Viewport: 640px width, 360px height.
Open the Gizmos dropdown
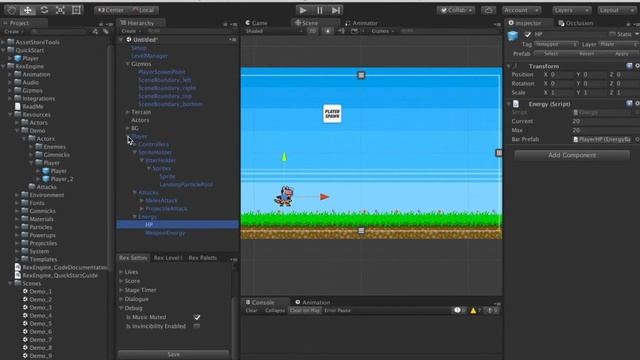coord(383,31)
